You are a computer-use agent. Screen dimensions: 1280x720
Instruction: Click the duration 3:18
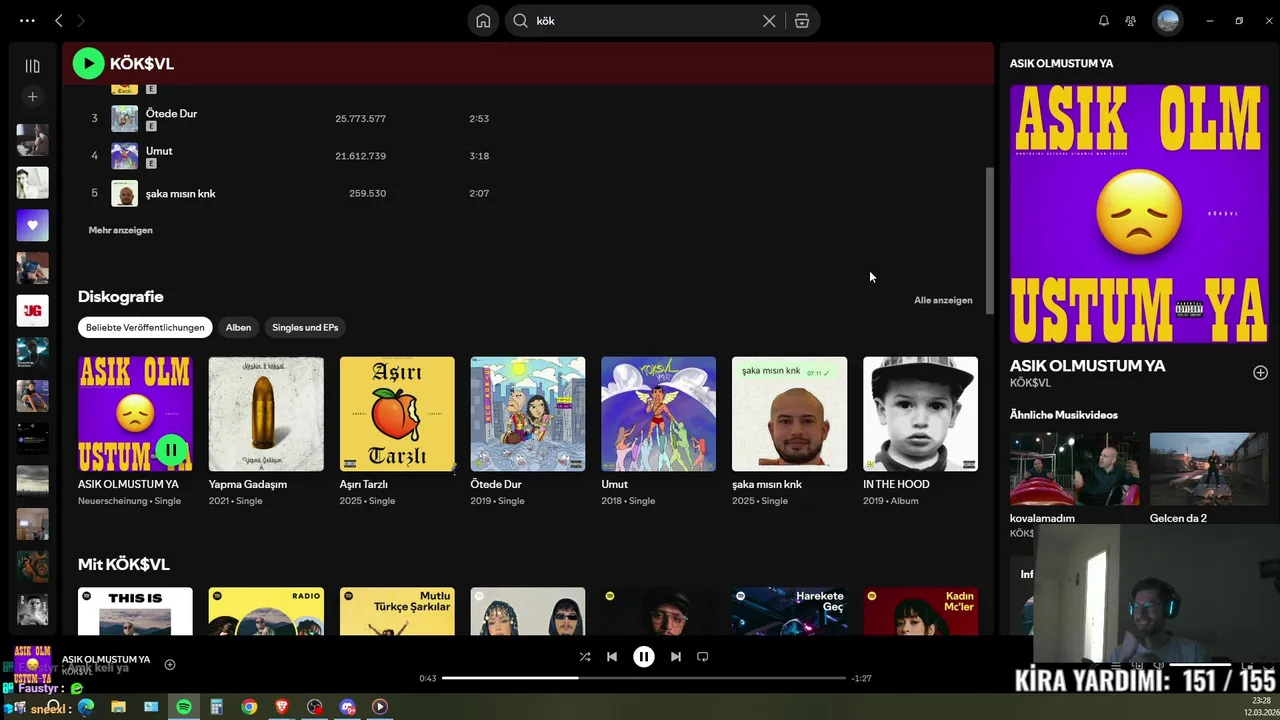click(479, 156)
